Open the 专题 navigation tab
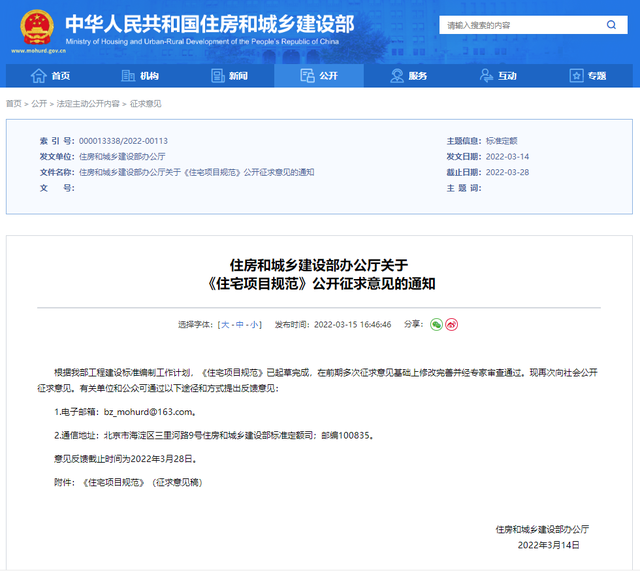The height and width of the screenshot is (579, 640). (588, 76)
